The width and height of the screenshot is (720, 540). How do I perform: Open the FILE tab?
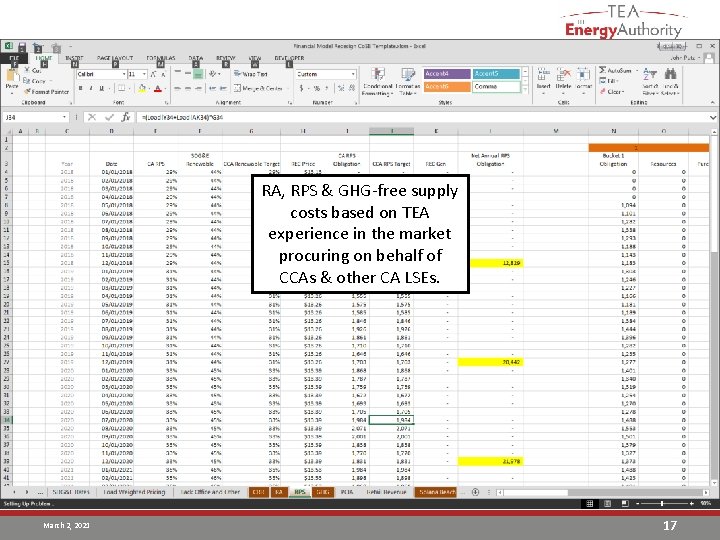click(14, 58)
